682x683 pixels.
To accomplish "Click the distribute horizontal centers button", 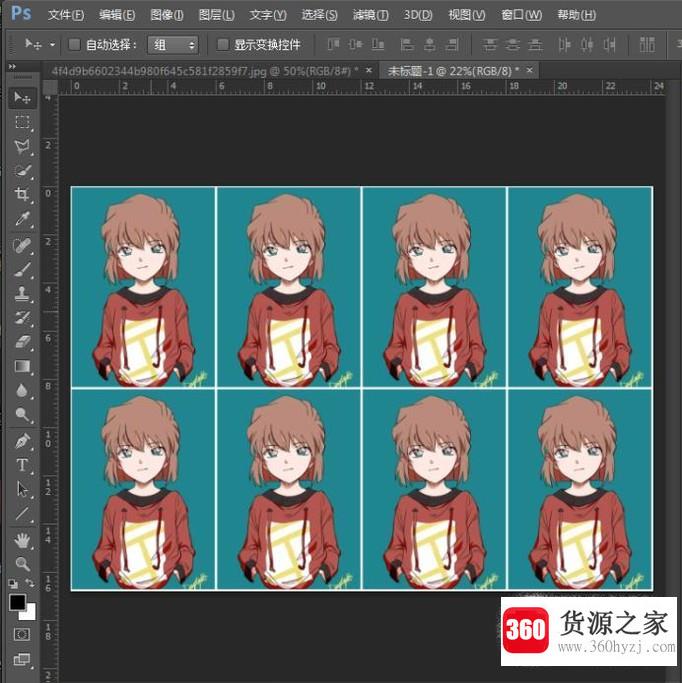I will [x=587, y=44].
